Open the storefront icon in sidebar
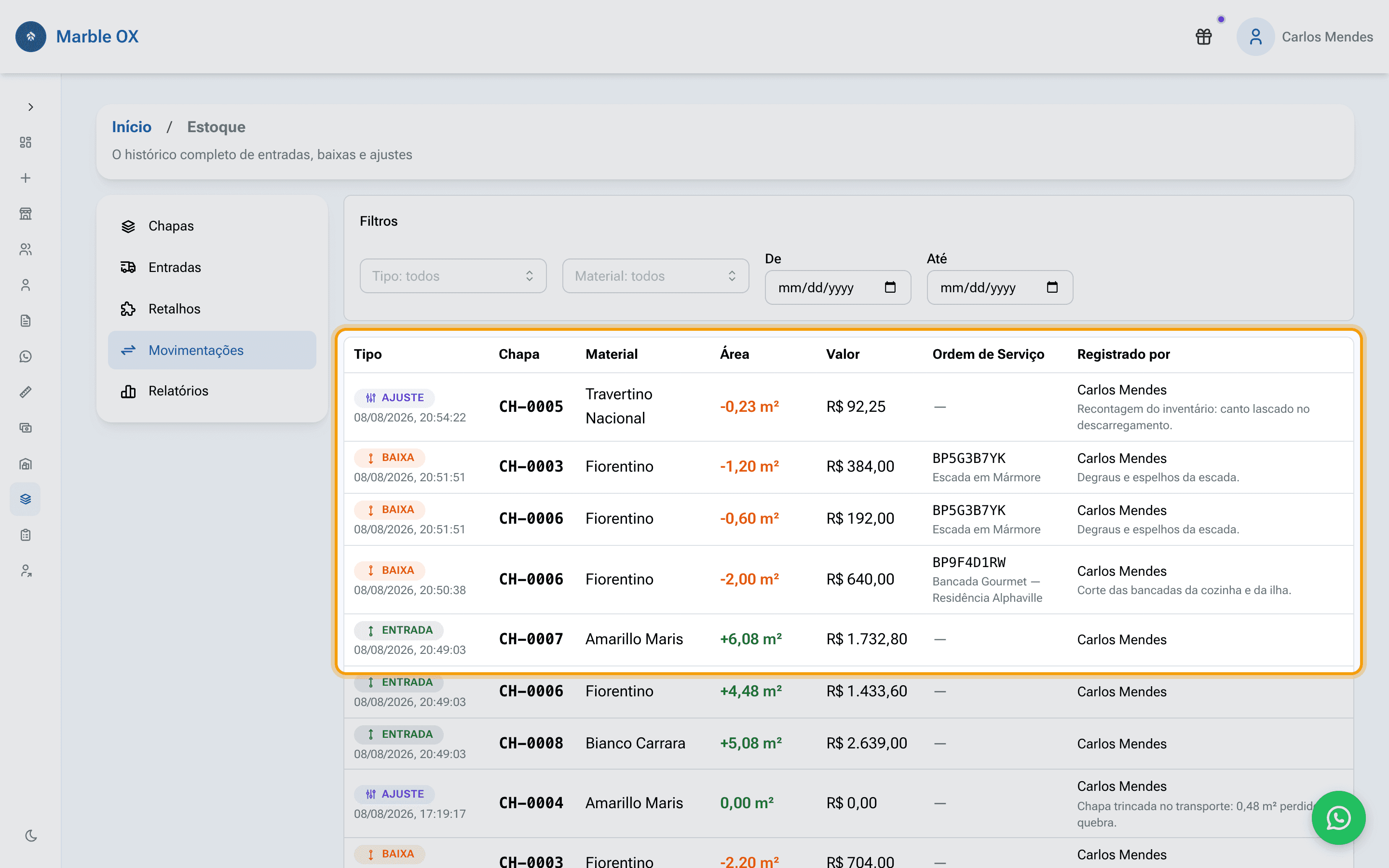Screen dimensions: 1389x868 coord(25,214)
